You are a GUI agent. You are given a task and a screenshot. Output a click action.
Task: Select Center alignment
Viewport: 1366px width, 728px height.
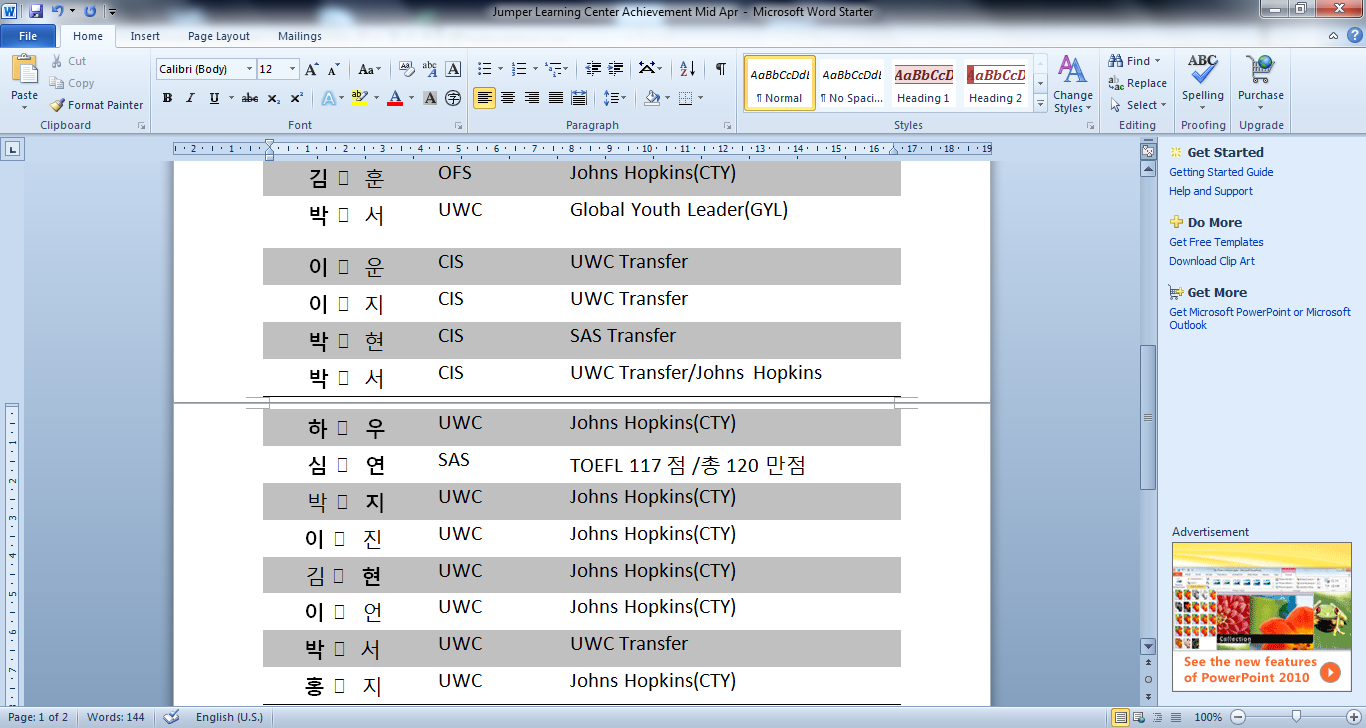pyautogui.click(x=508, y=98)
